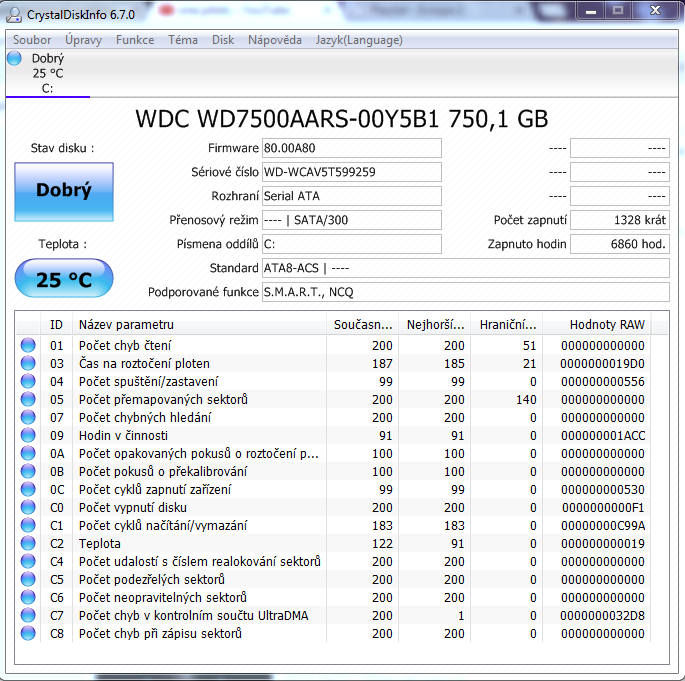The height and width of the screenshot is (681, 685).
Task: Select Počet chyb v kontrolním součtu UltraDMA text
Action: point(194,615)
